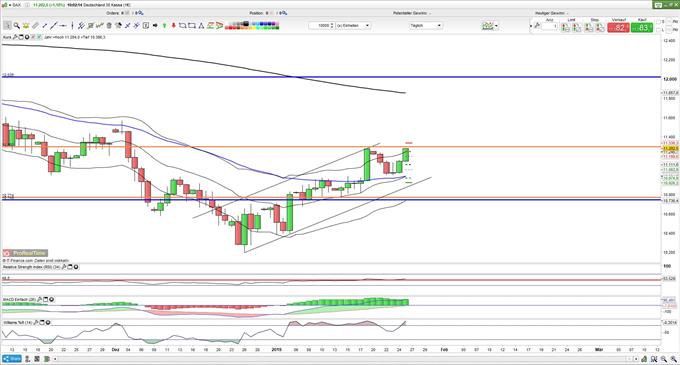Open RSI indicator wrench settings
The image size is (680, 365).
[64, 267]
